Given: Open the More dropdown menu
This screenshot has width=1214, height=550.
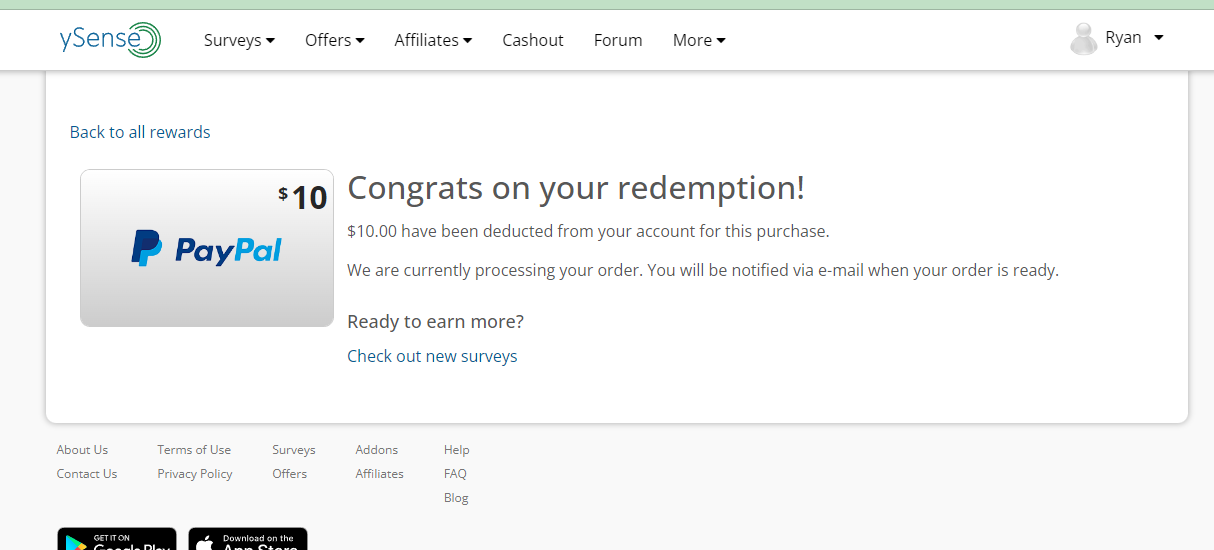Looking at the screenshot, I should click(x=699, y=40).
